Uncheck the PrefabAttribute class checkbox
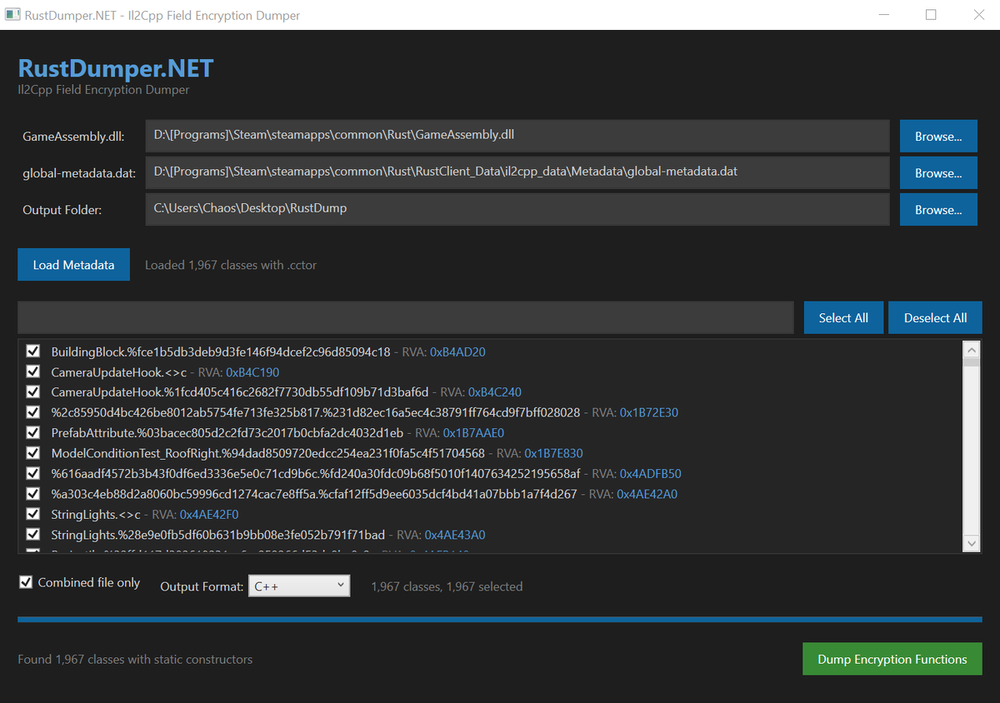1000x703 pixels. click(33, 433)
